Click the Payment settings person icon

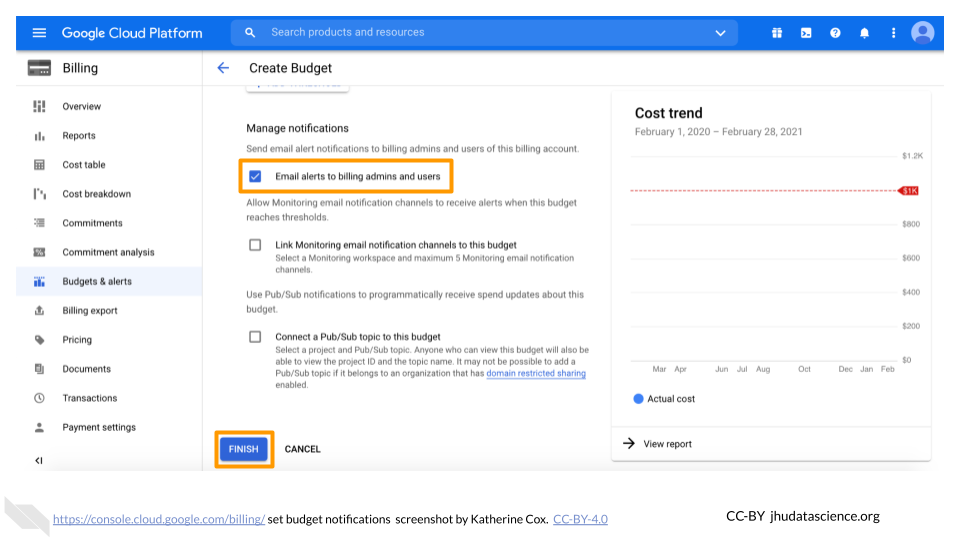click(39, 427)
